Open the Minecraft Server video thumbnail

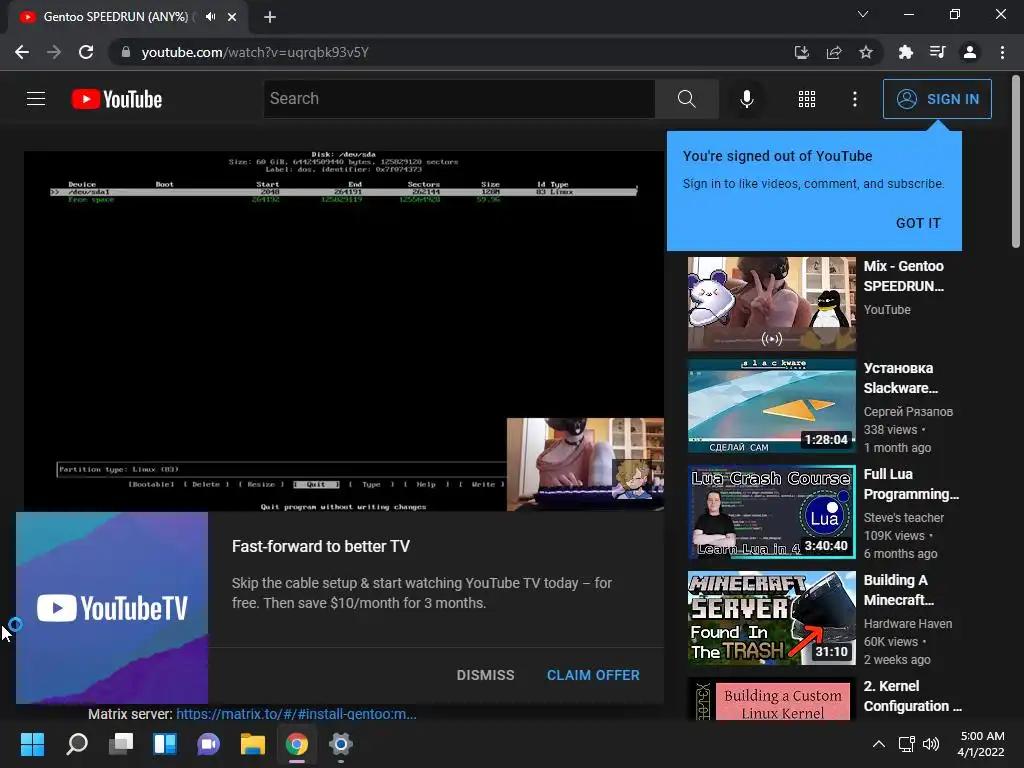[x=771, y=618]
